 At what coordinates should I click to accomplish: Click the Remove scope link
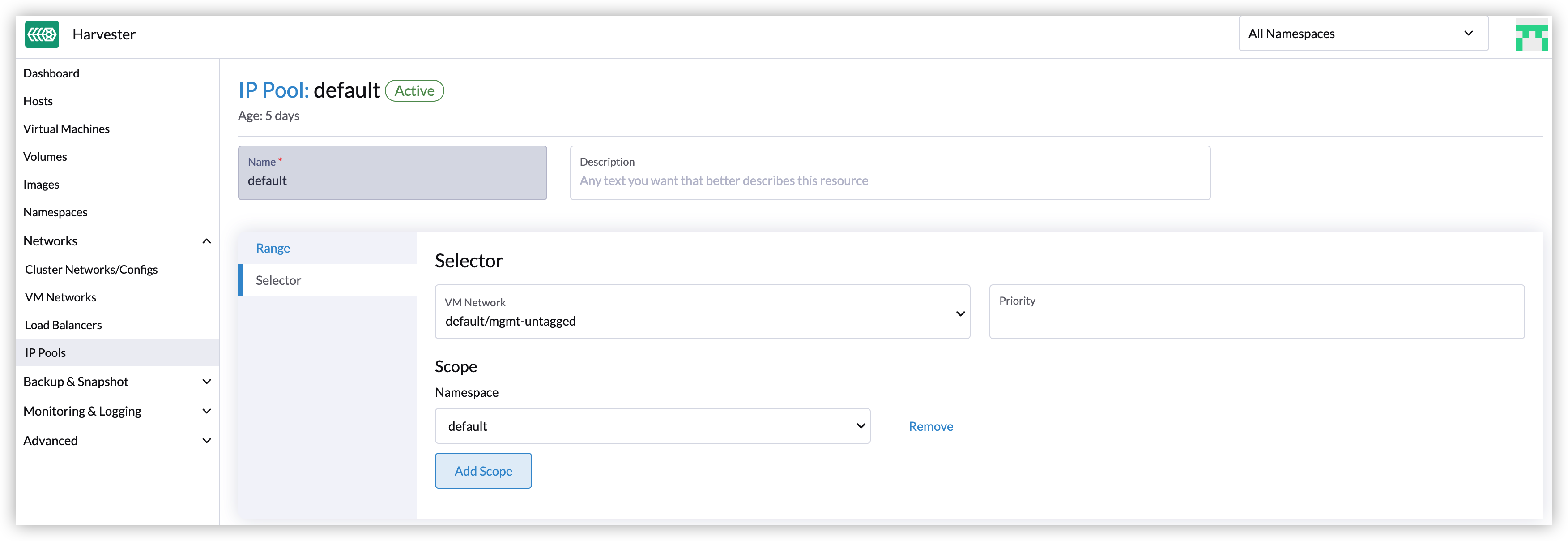click(x=931, y=425)
